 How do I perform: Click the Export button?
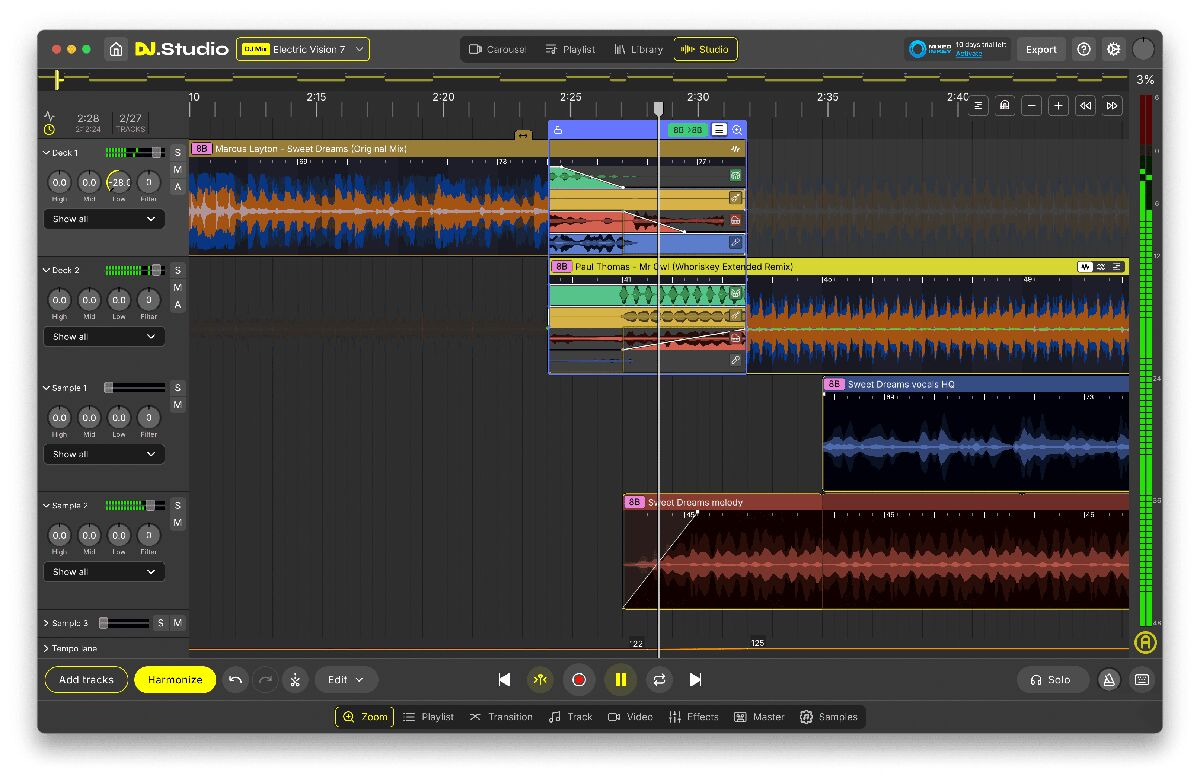[x=1040, y=49]
